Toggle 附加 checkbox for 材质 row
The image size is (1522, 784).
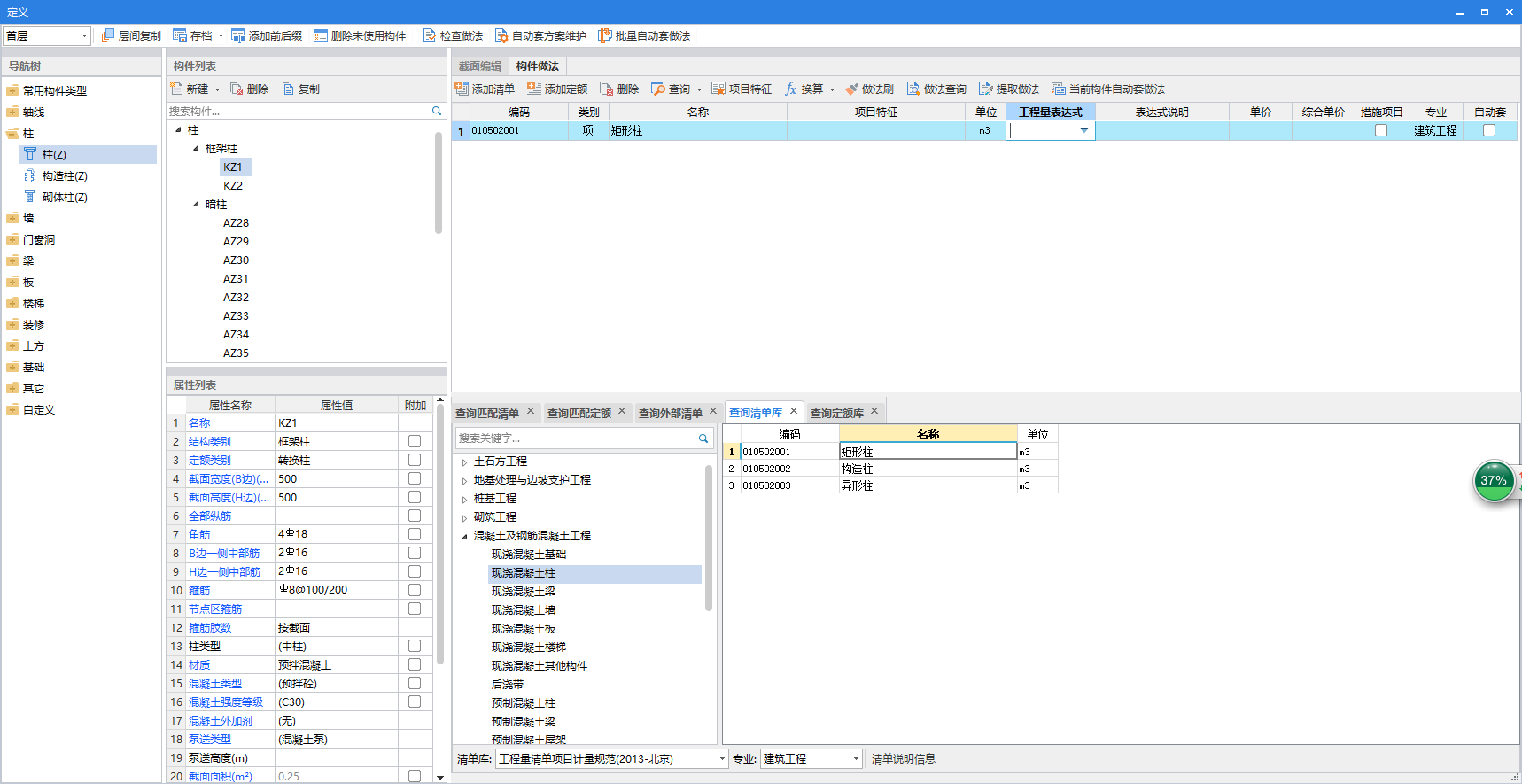(x=415, y=664)
